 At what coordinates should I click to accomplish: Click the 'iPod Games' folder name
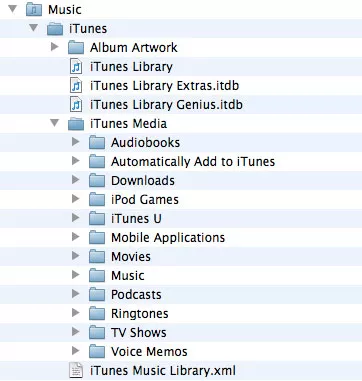click(145, 199)
